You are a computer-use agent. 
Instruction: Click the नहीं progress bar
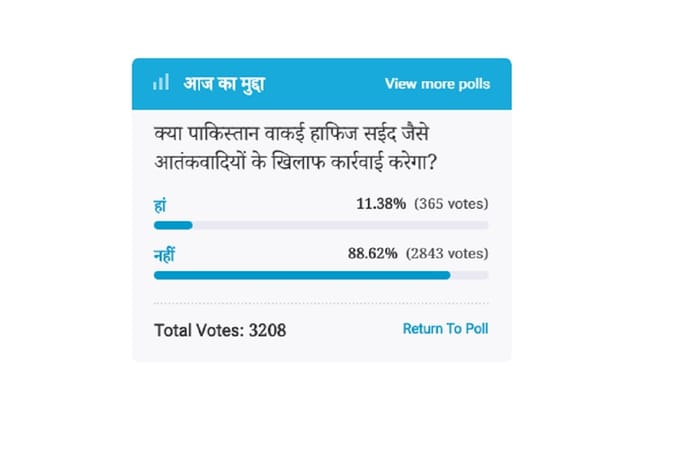[321, 275]
